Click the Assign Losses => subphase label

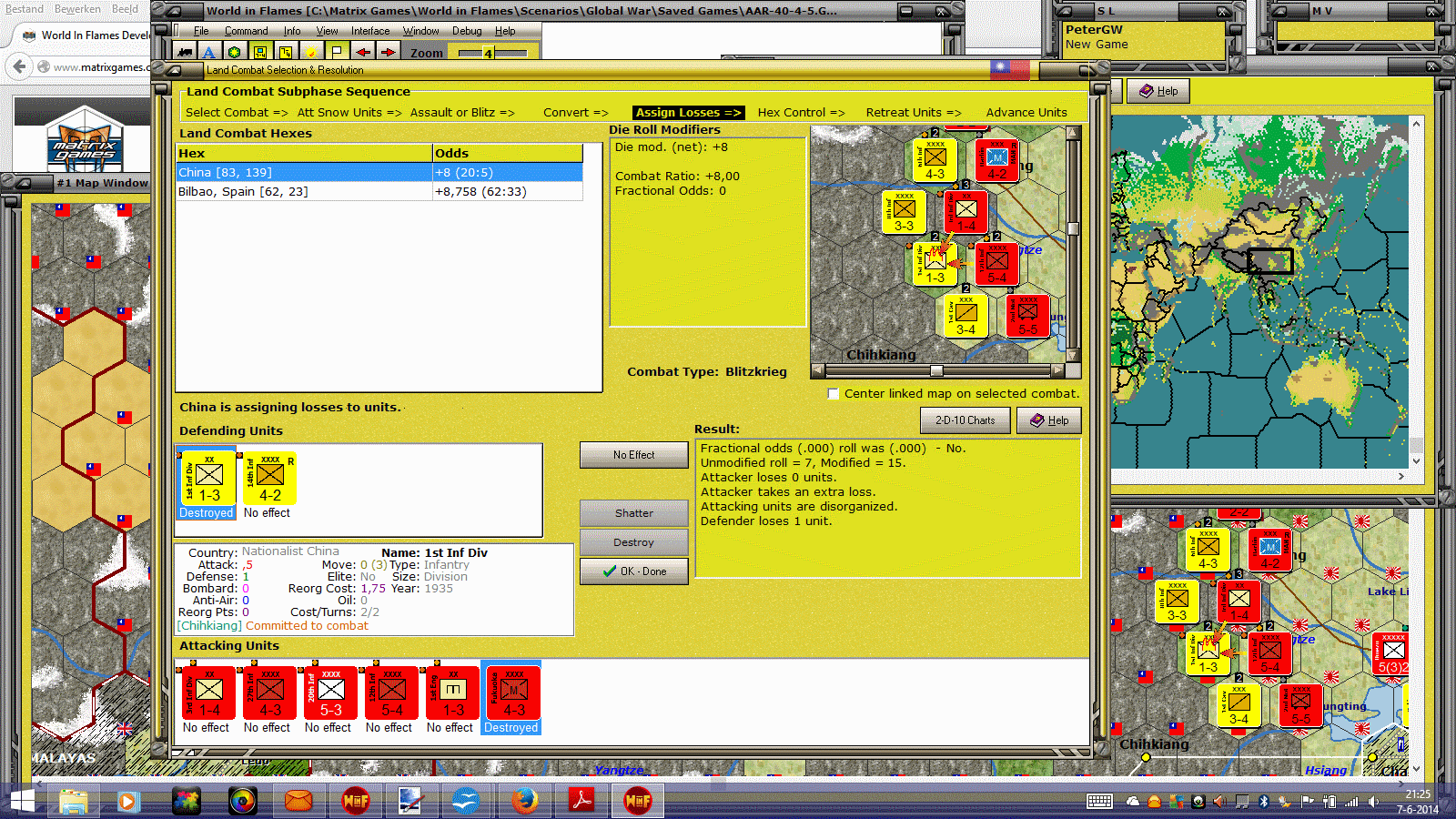coord(689,113)
